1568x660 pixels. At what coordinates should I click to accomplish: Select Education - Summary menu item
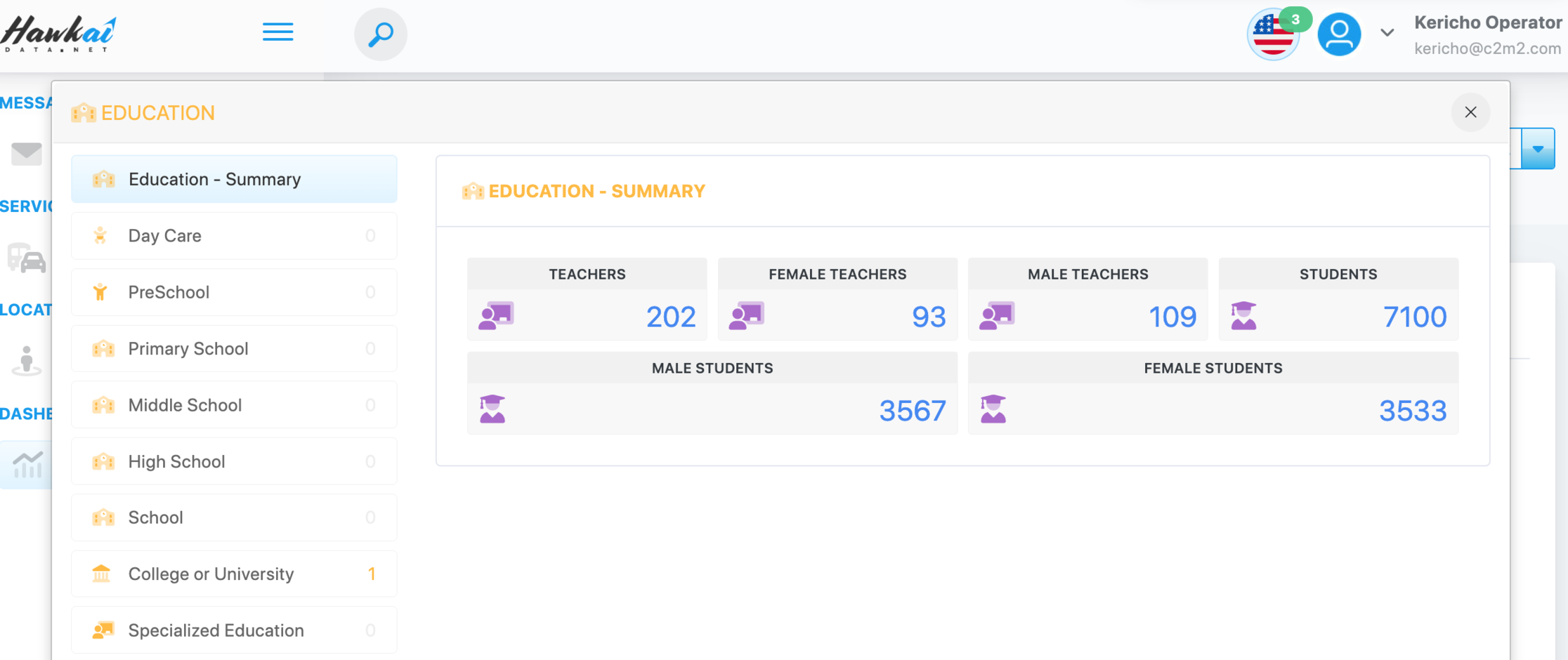[x=234, y=179]
